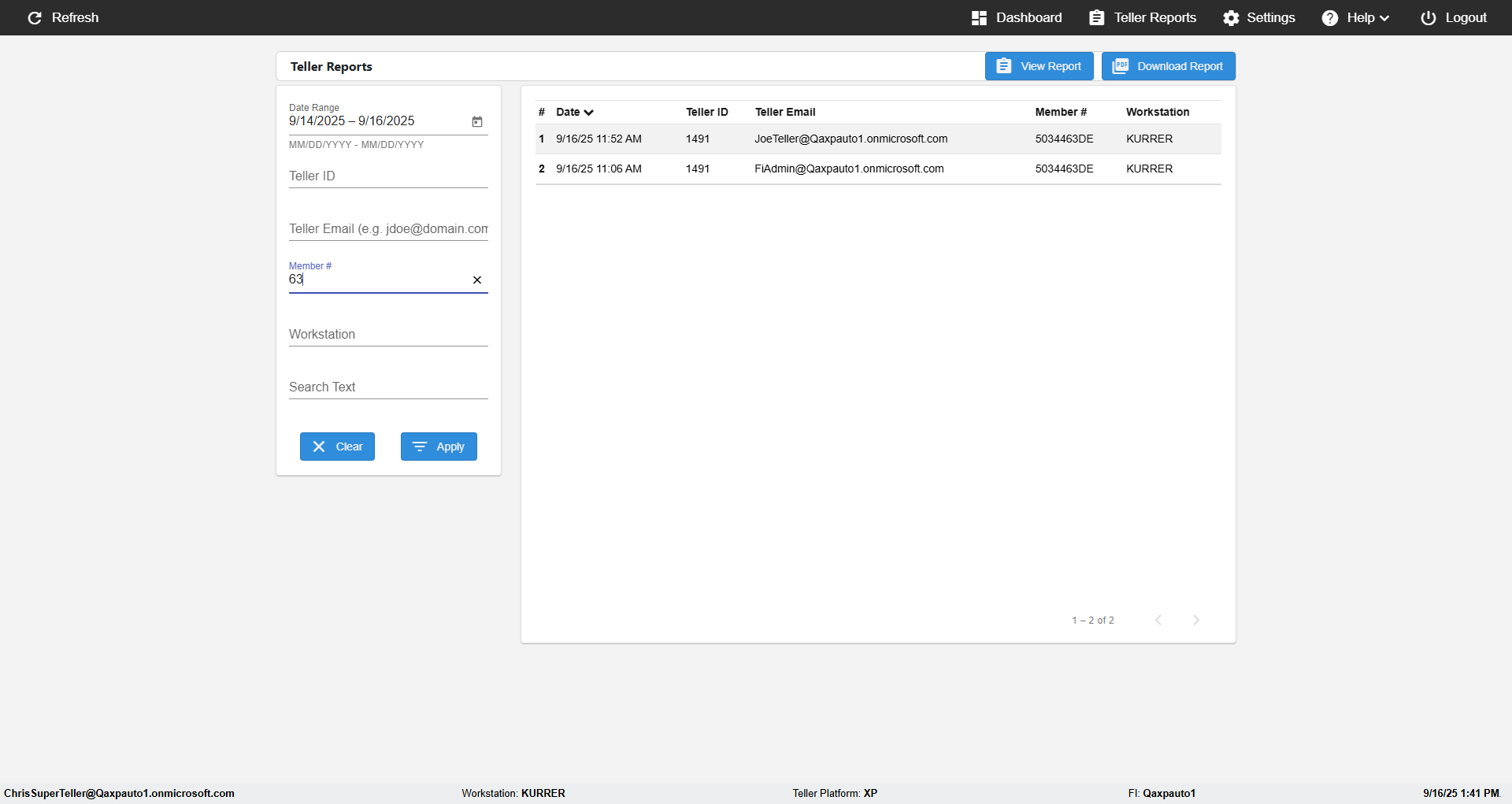Click the Dashboard grid icon
Viewport: 1512px width, 804px height.
(x=979, y=17)
